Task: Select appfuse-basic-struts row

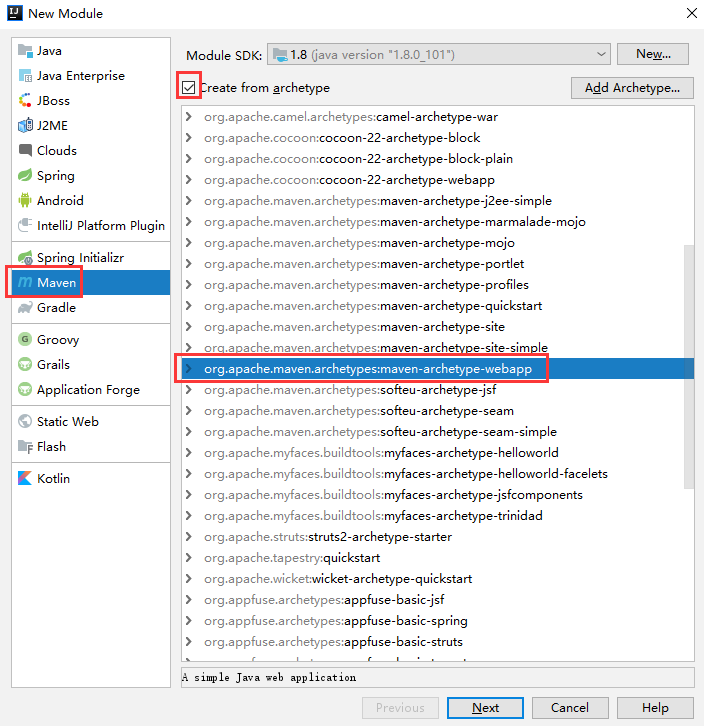Action: pyautogui.click(x=438, y=642)
